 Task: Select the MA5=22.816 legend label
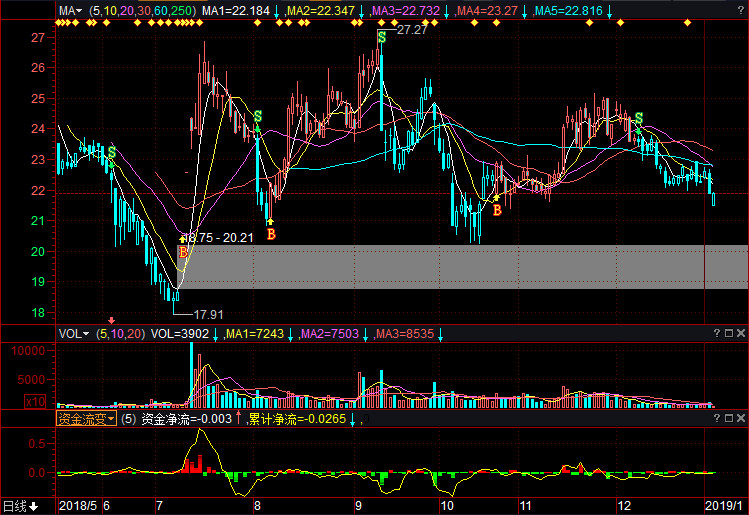click(x=568, y=11)
